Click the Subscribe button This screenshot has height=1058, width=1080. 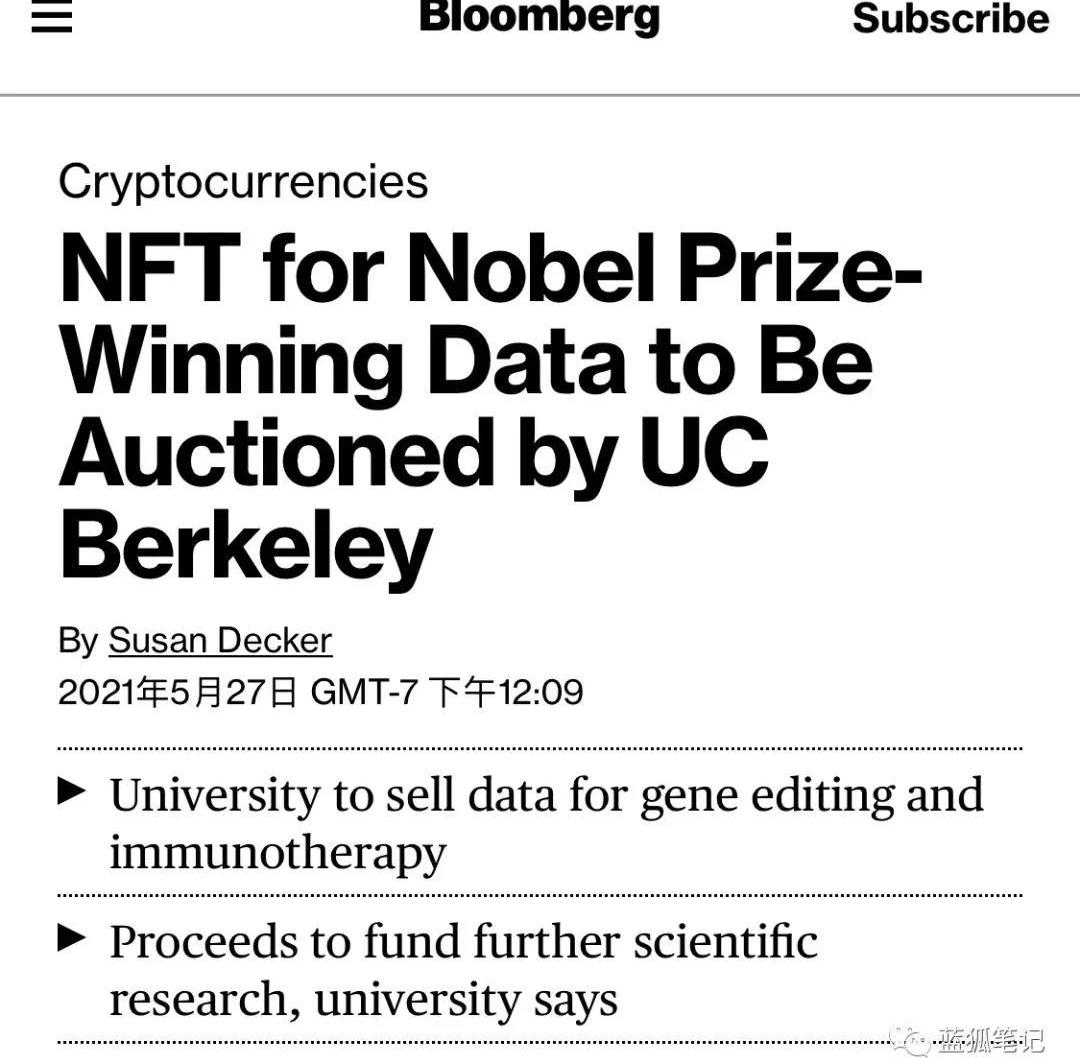[x=950, y=18]
